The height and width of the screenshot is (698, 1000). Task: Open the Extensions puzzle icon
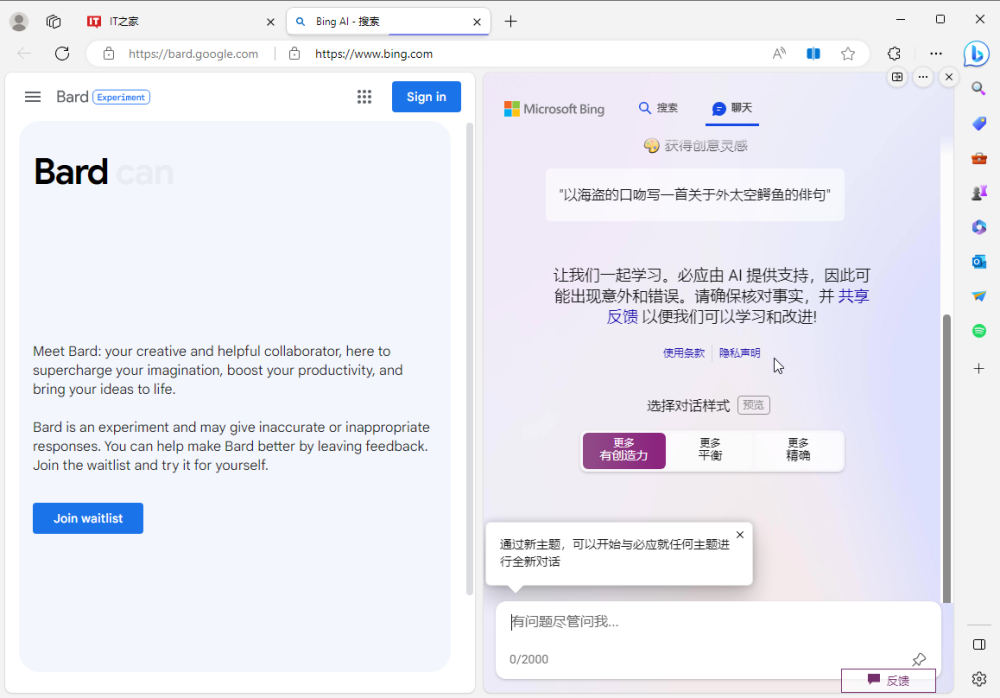(894, 54)
